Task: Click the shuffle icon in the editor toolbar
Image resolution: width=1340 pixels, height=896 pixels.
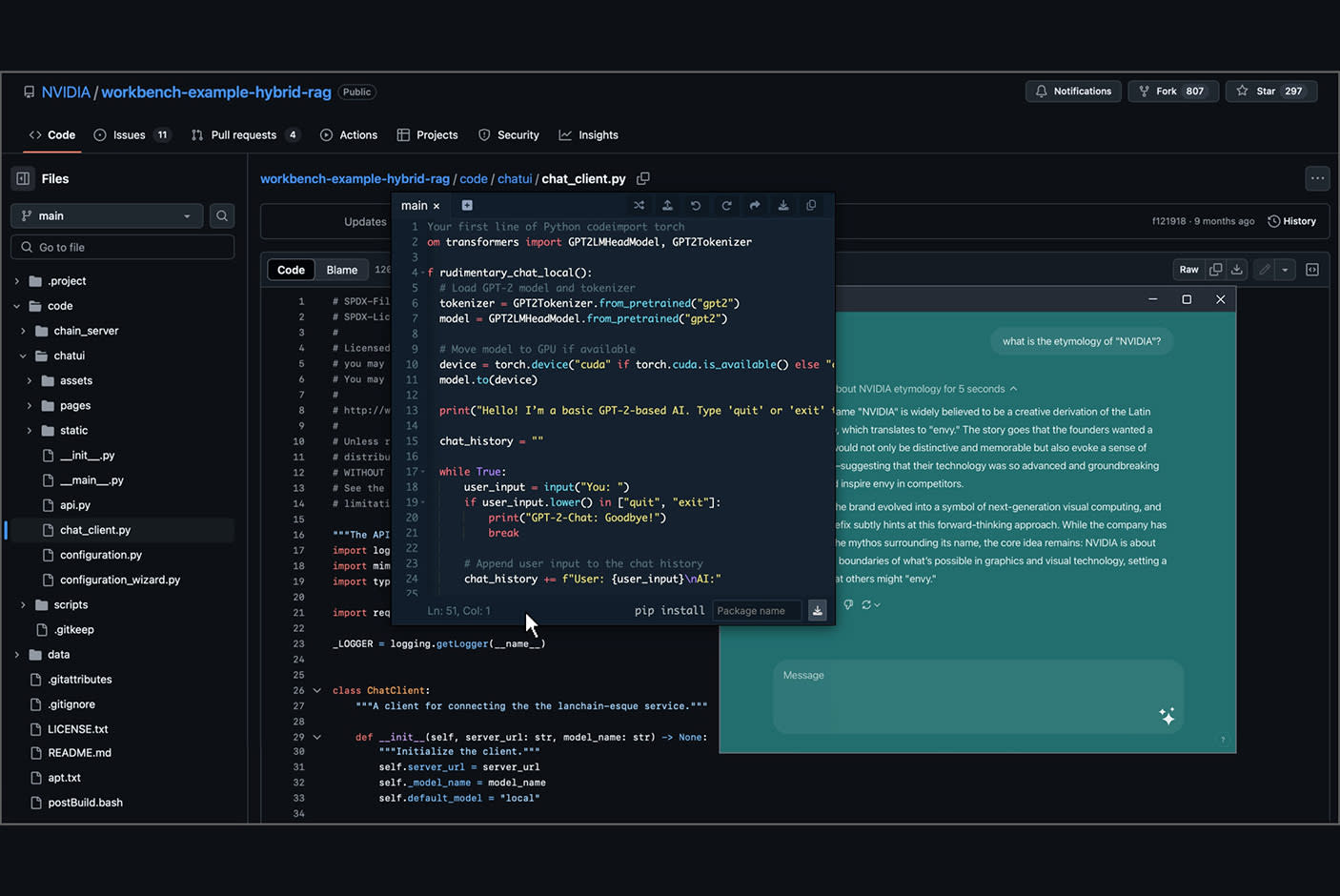Action: click(639, 206)
